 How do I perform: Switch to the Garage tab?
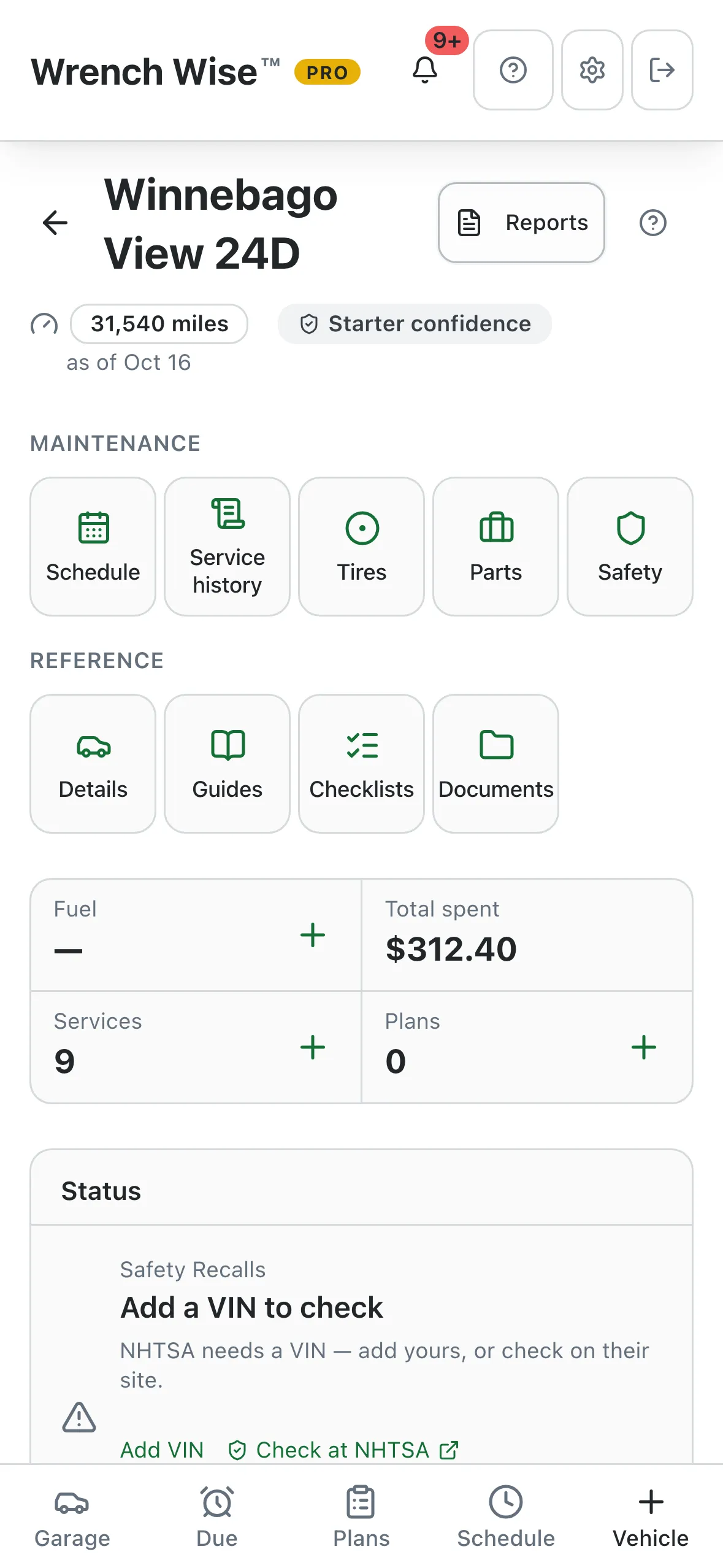[x=72, y=1516]
